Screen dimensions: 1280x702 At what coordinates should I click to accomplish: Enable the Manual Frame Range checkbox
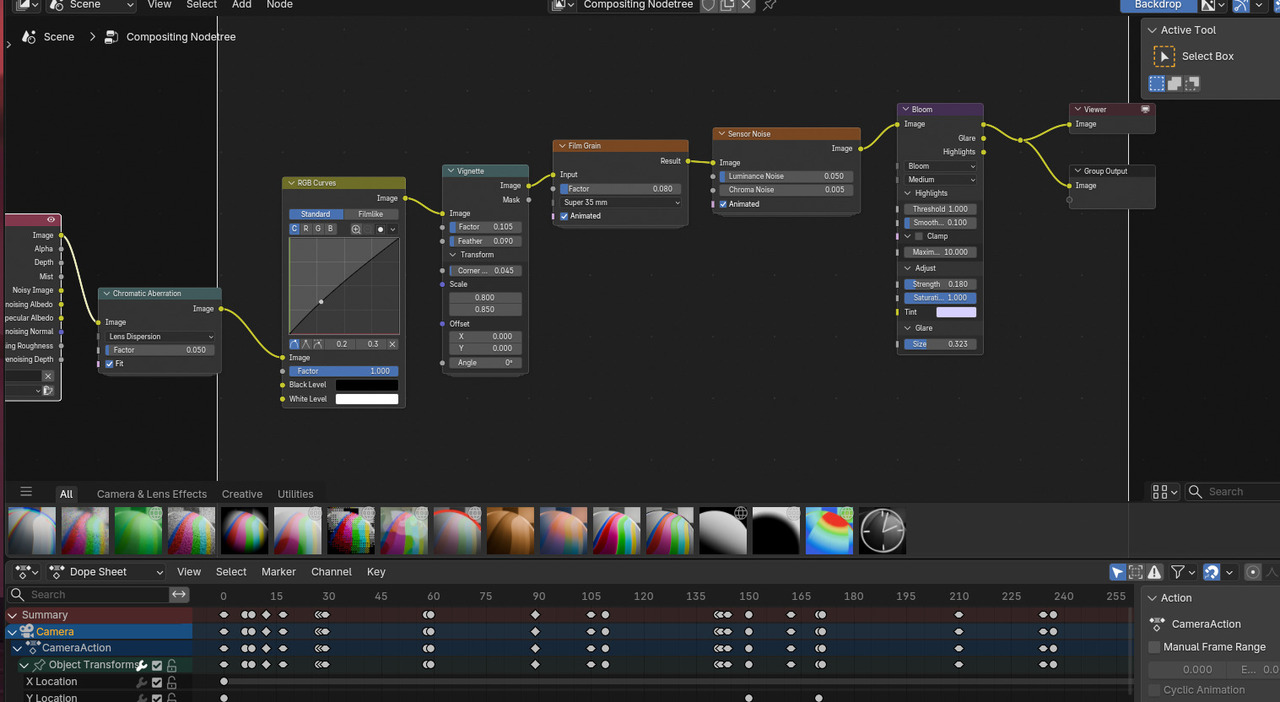pos(1154,647)
